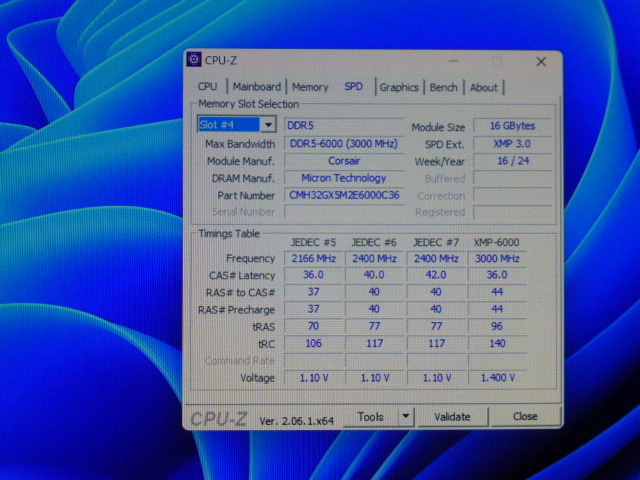
Task: Switch to the Graphics tab
Action: (x=399, y=87)
